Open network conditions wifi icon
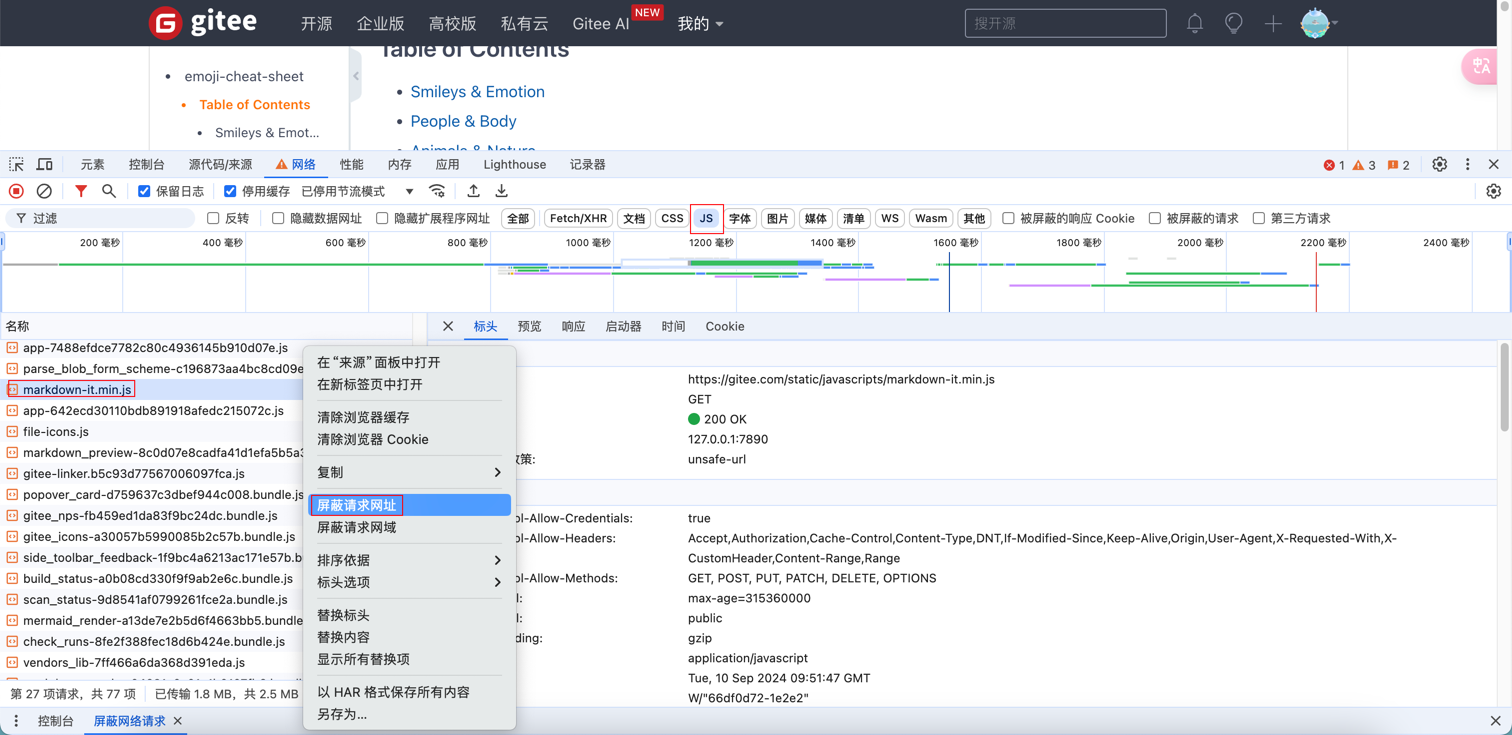Viewport: 1512px width, 735px height. [437, 191]
